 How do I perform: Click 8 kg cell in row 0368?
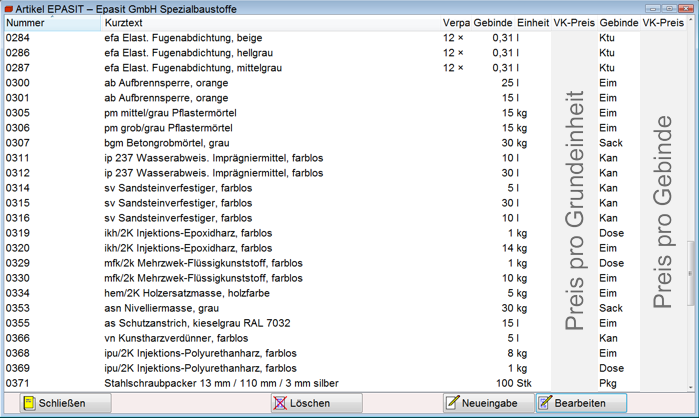point(517,353)
